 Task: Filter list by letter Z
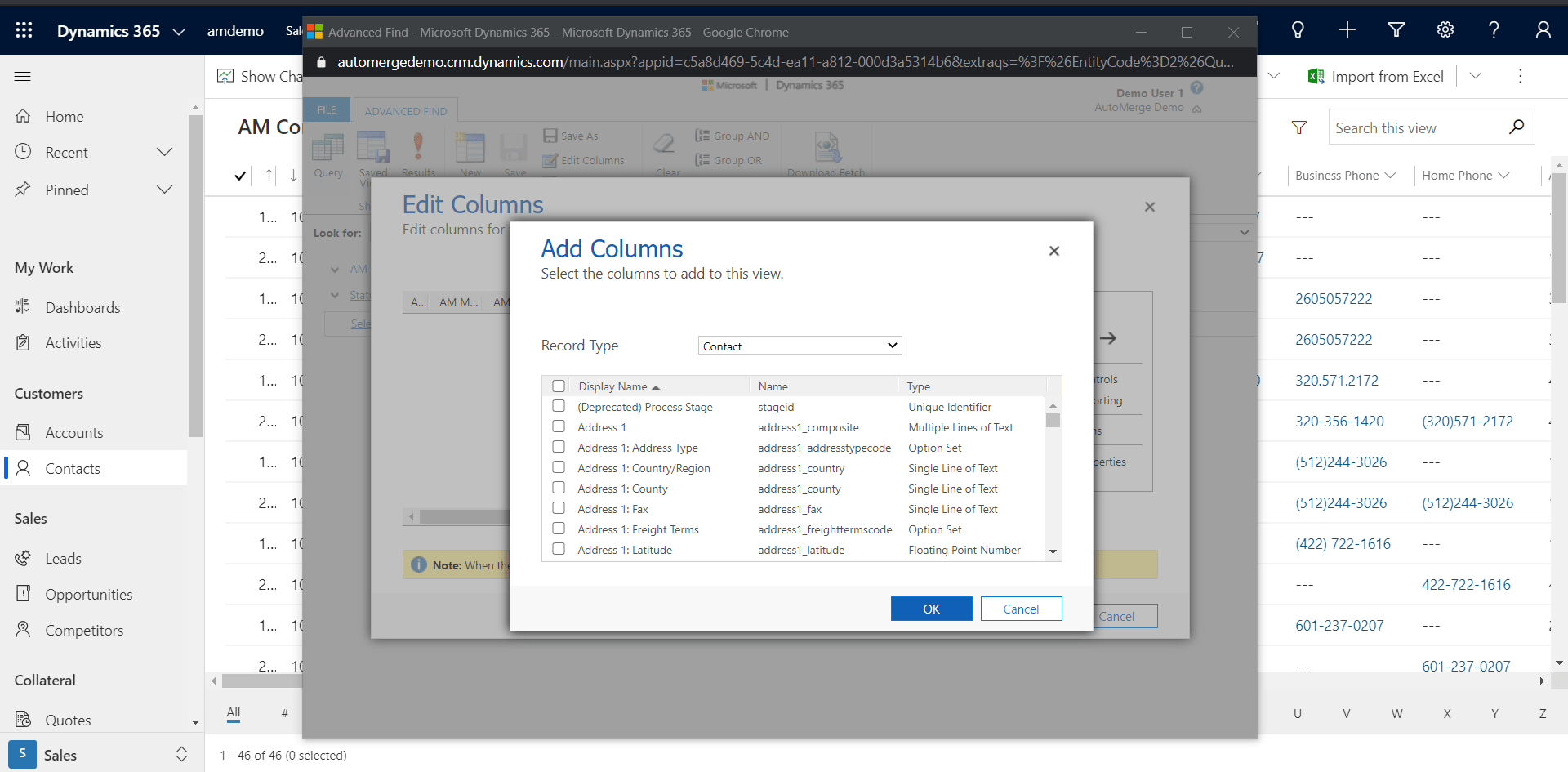[x=1543, y=714]
